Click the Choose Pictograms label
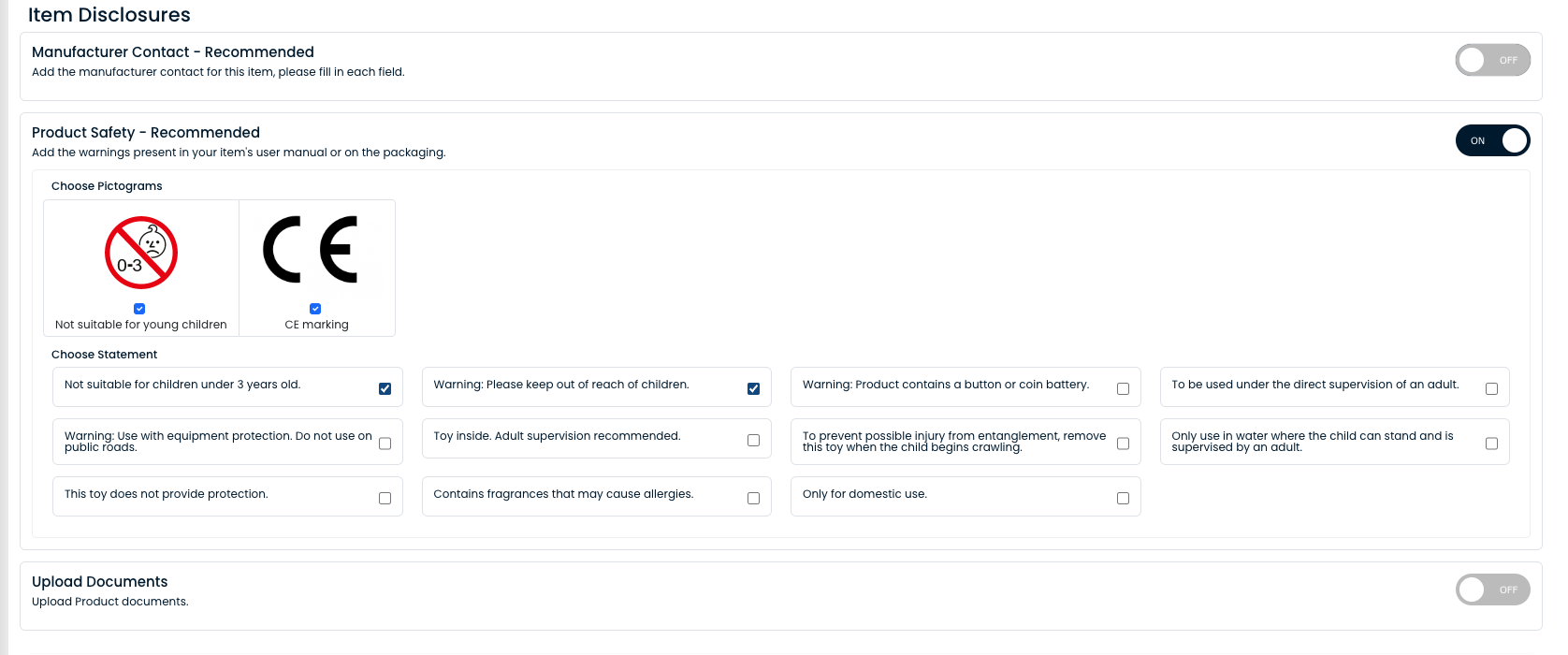 tap(107, 186)
